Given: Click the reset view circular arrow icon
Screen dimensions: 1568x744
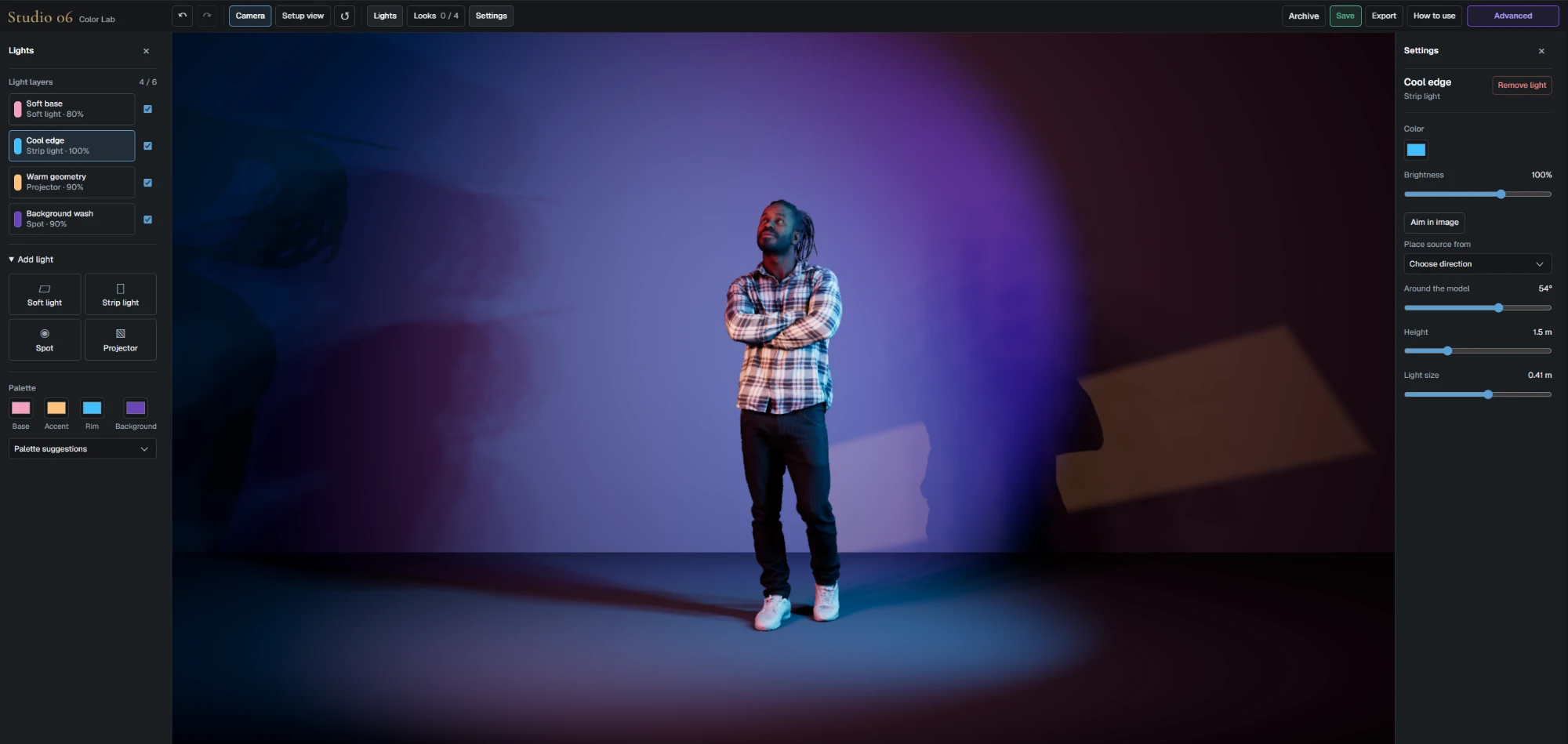Looking at the screenshot, I should tap(345, 16).
